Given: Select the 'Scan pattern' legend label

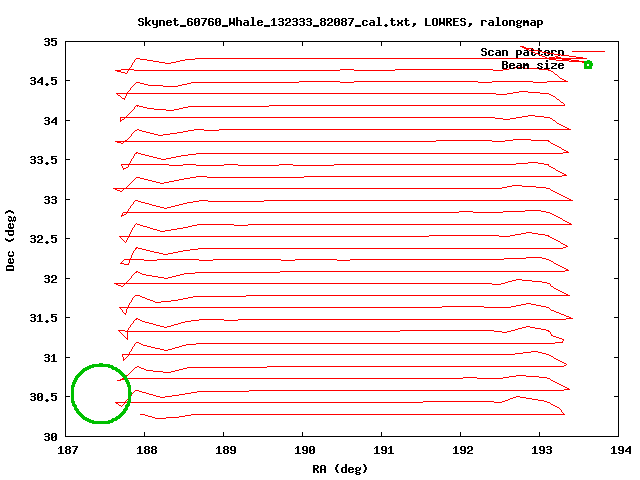Looking at the screenshot, I should click(x=522, y=52).
